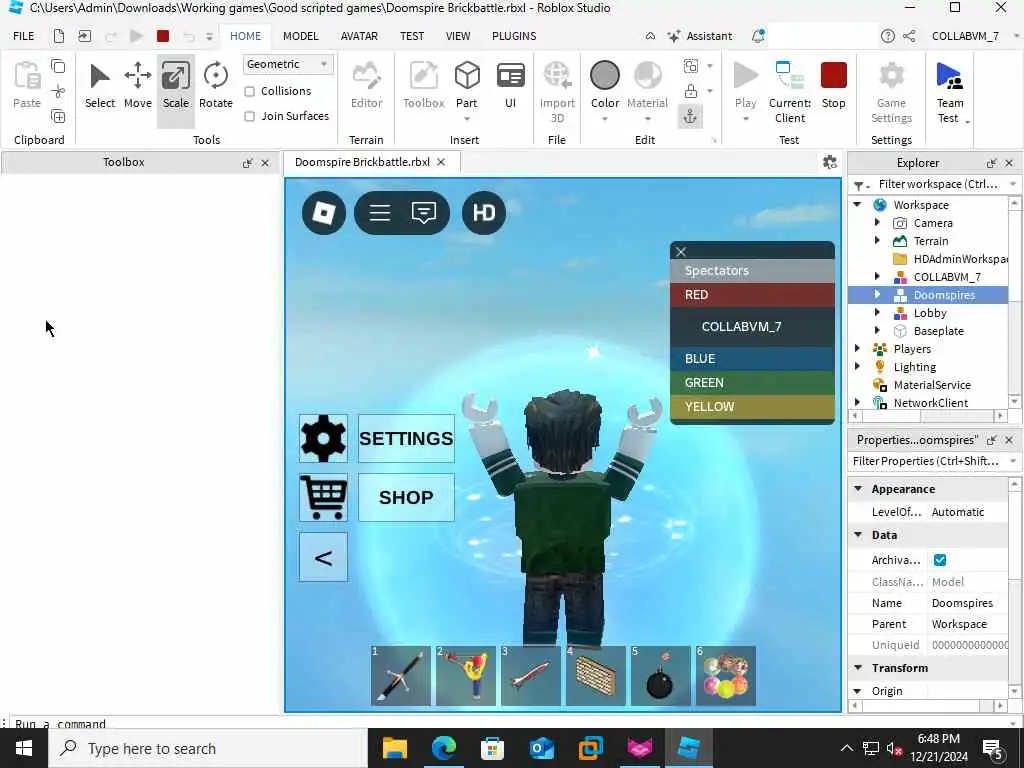Open the Color dropdown arrow
The width and height of the screenshot is (1024, 768).
pyautogui.click(x=605, y=119)
